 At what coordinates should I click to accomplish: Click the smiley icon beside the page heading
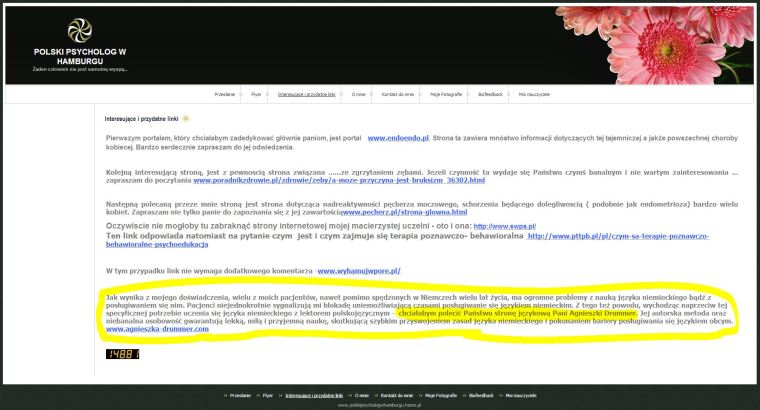(x=184, y=119)
